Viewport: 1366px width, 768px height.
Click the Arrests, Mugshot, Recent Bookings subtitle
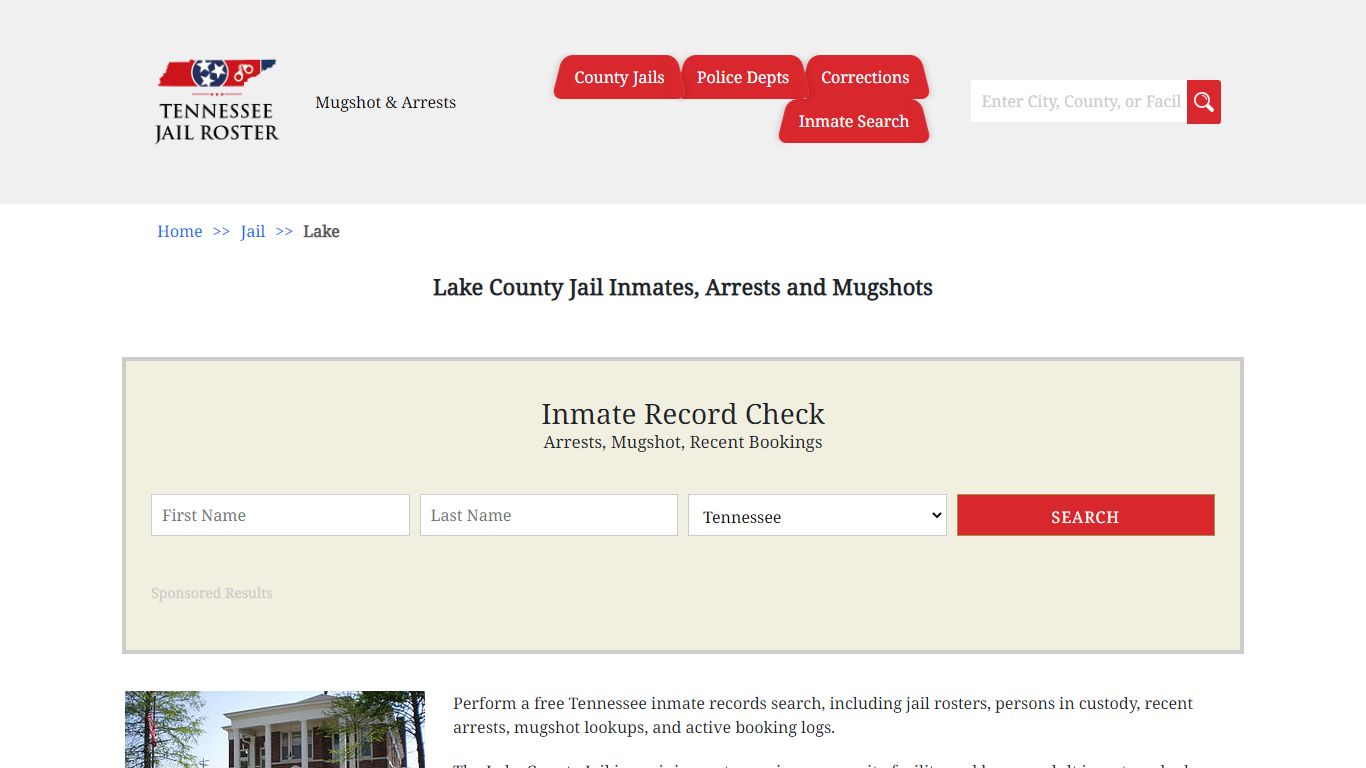coord(683,442)
